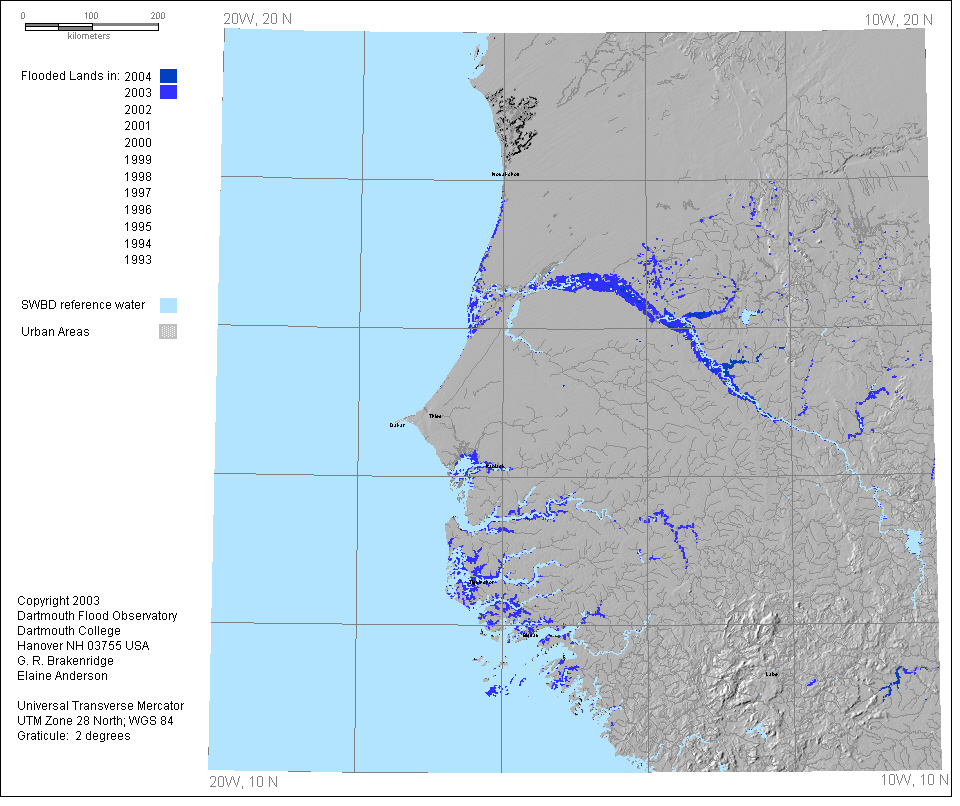Click the Dartmouth Flood Observatory text

pos(97,616)
